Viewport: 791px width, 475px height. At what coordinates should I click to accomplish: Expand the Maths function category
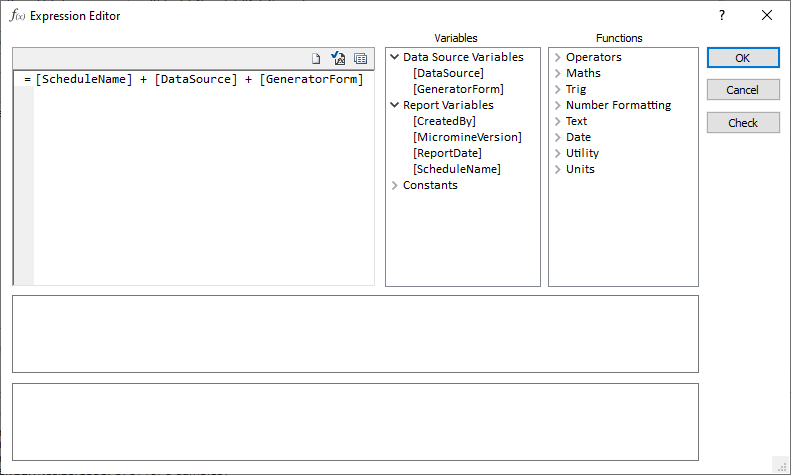(557, 73)
